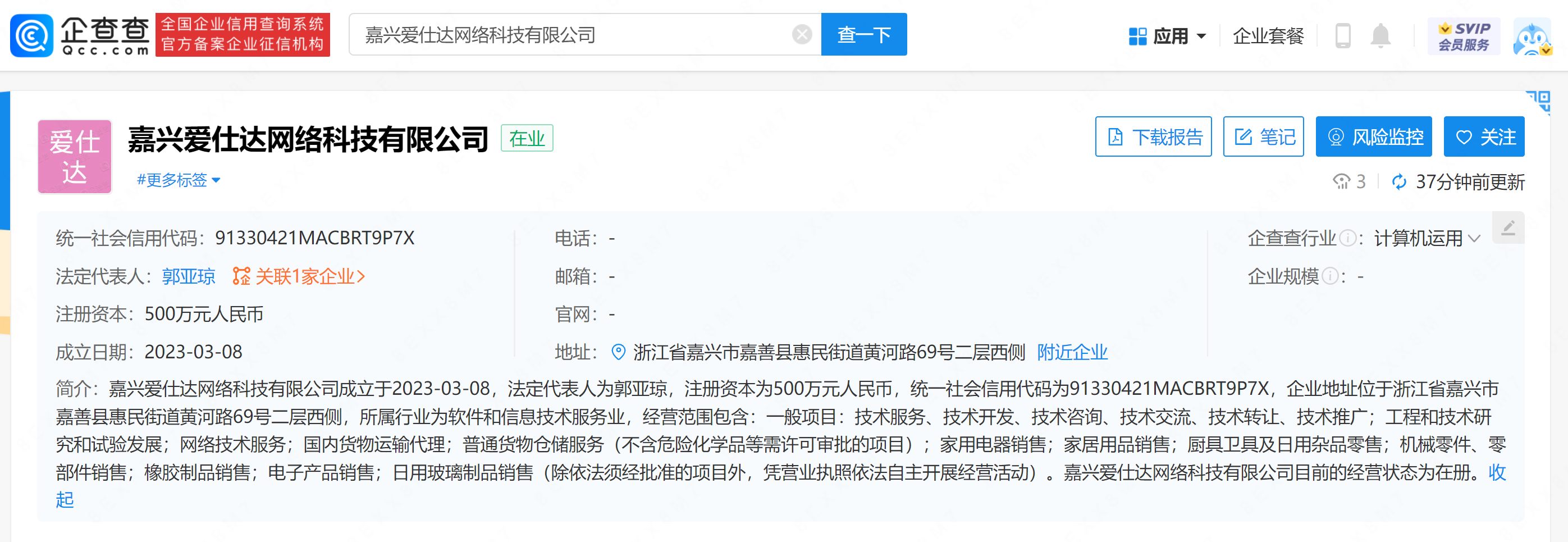Click the 下载报告 button
This screenshot has width=1568, height=542.
(1154, 136)
